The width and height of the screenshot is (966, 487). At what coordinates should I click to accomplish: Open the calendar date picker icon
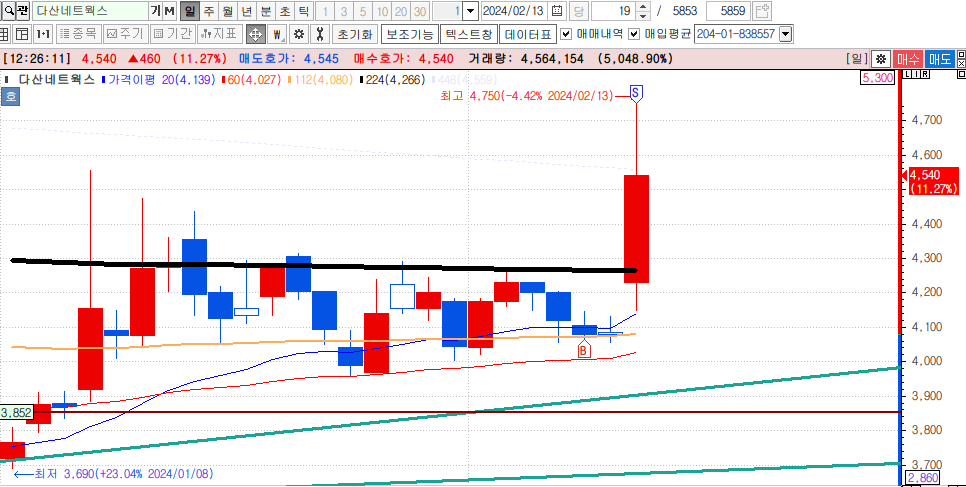pos(557,10)
